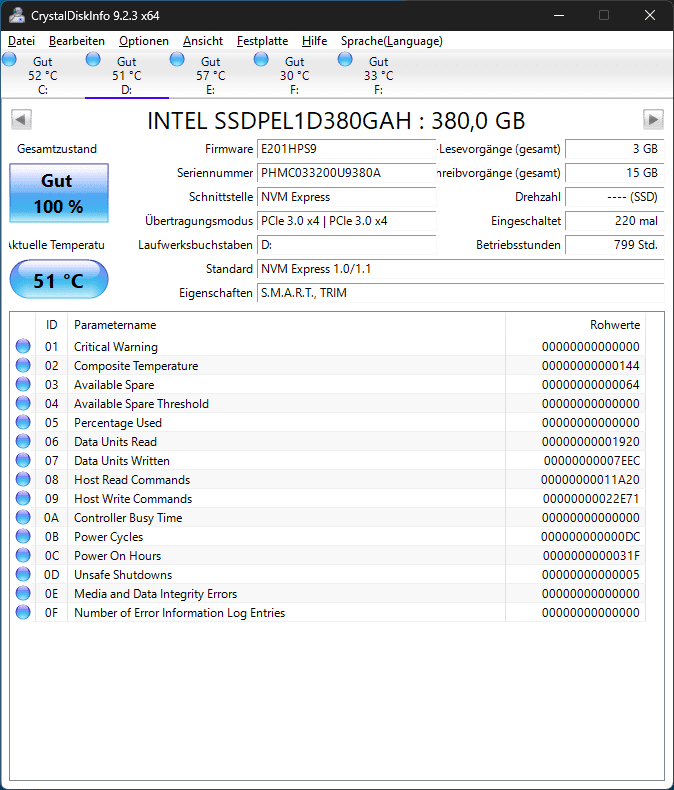Click the Drehzahl value ---- (SSD)
The width and height of the screenshot is (674, 790).
tap(615, 197)
